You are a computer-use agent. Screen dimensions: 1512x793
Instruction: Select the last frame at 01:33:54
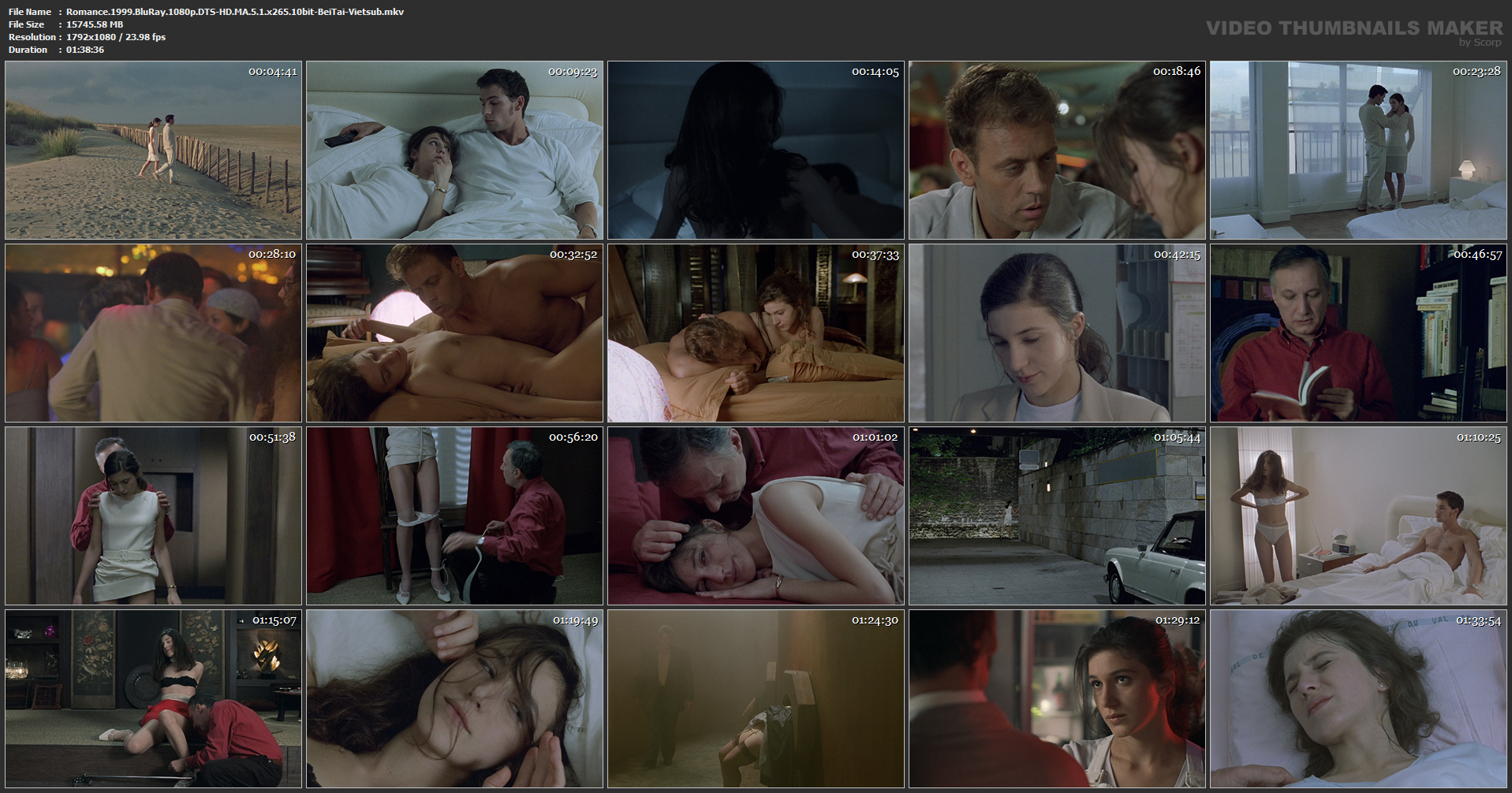click(x=1358, y=698)
